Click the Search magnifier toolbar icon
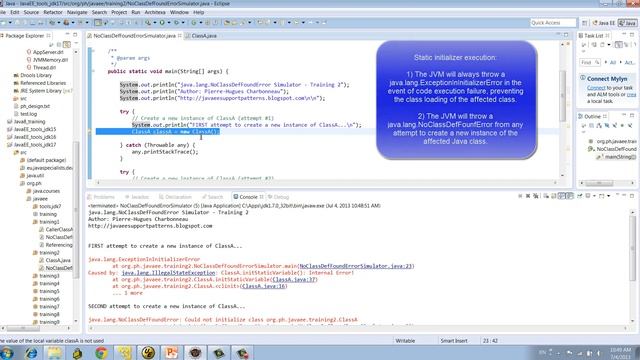The height and width of the screenshot is (360, 640). [x=243, y=22]
